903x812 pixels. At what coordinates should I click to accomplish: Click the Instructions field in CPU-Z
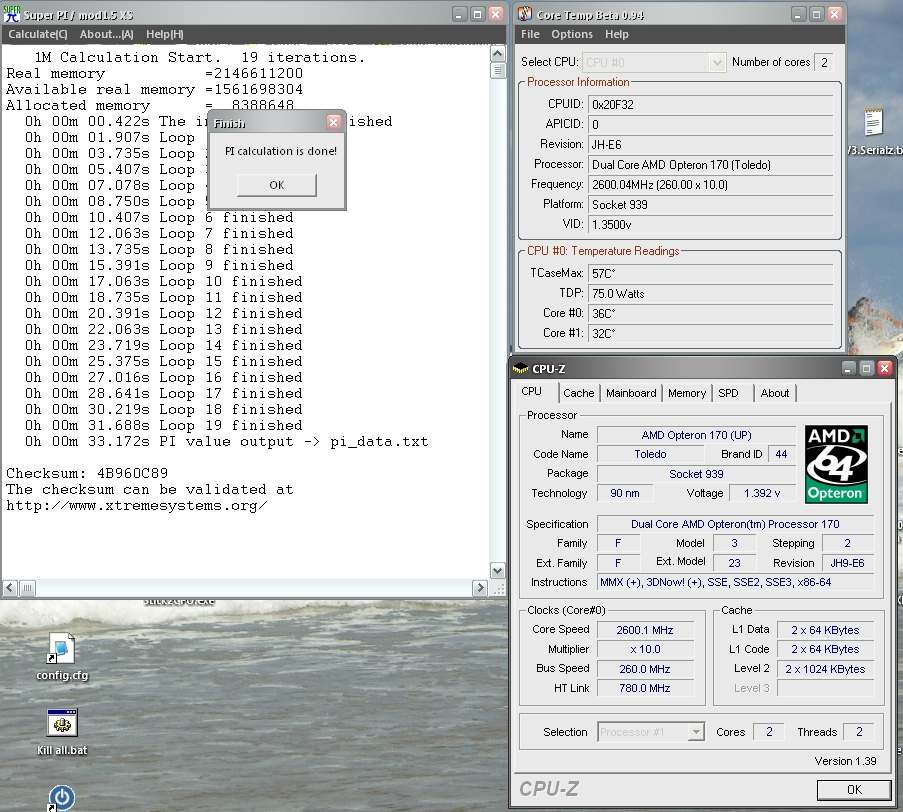tap(735, 582)
